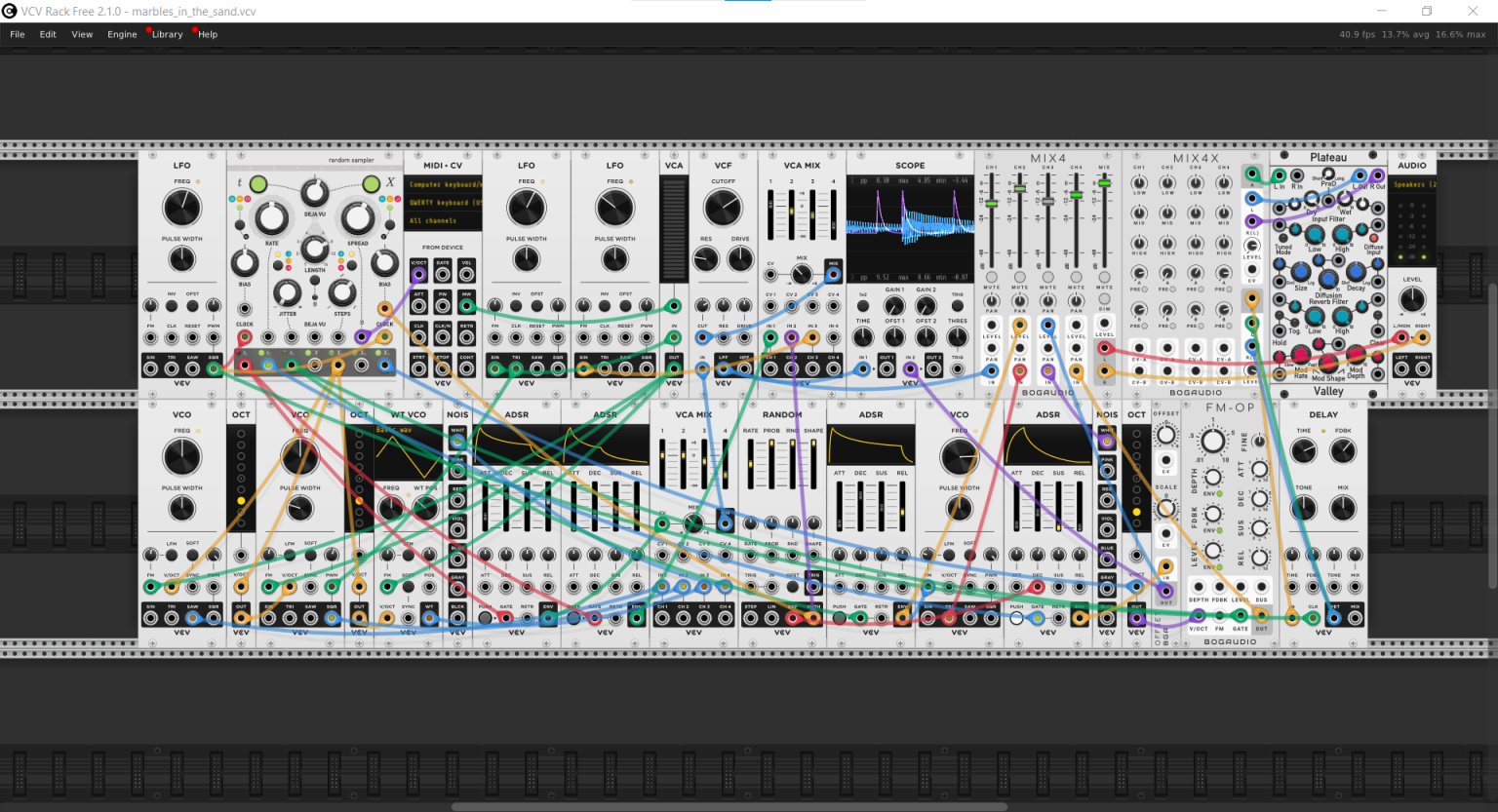1498x812 pixels.
Task: Toggle Tuned Mode on the Plateau reverb
Action: point(1282,238)
